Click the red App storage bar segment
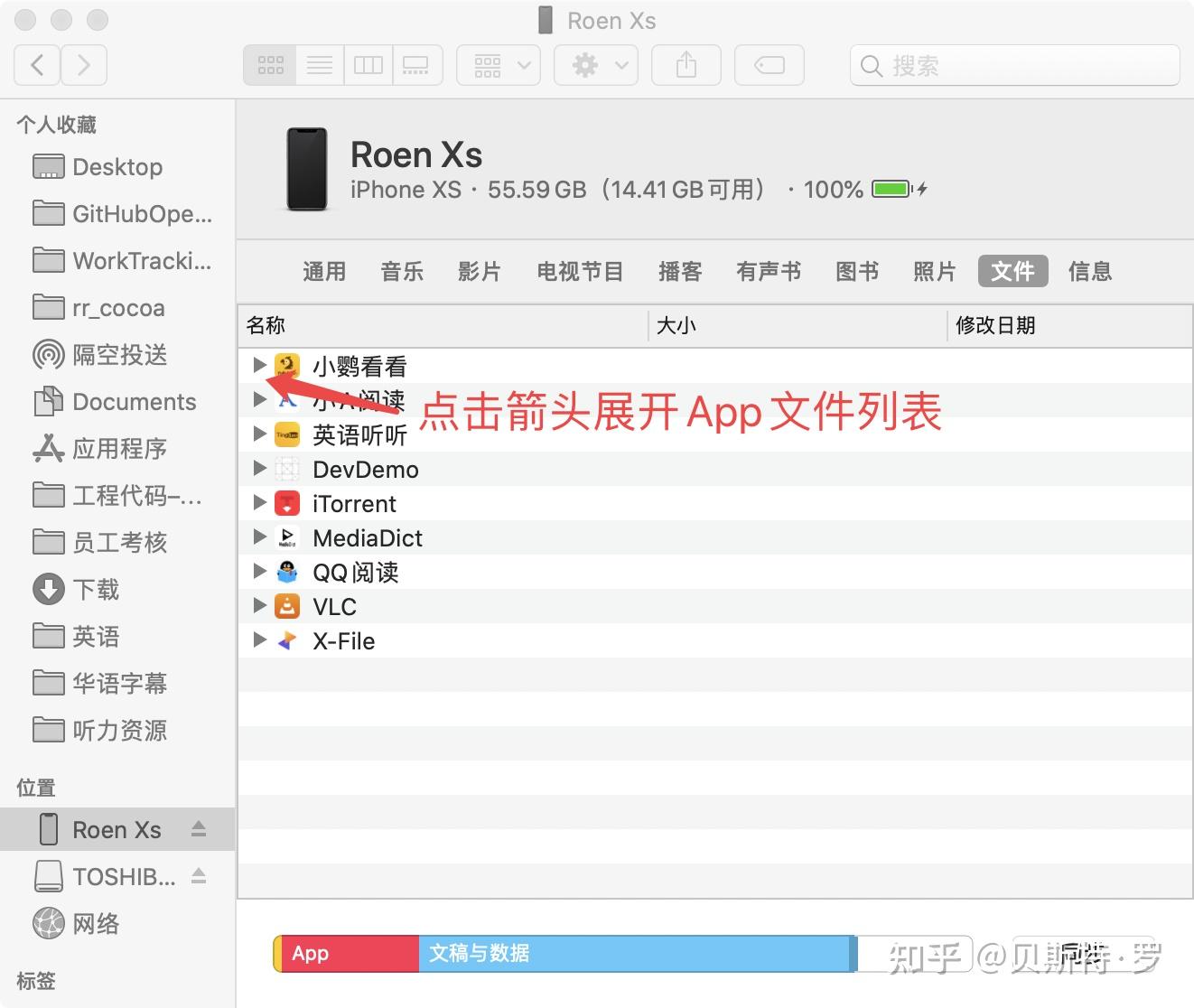Image resolution: width=1194 pixels, height=1008 pixels. click(350, 954)
